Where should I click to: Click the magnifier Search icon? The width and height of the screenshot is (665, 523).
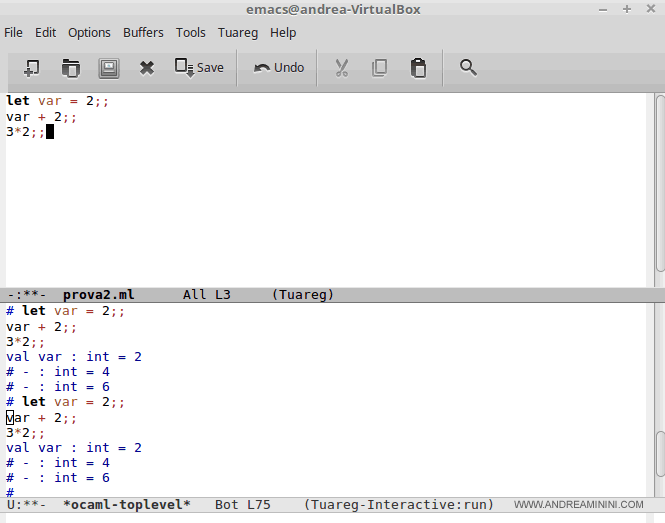pos(467,68)
